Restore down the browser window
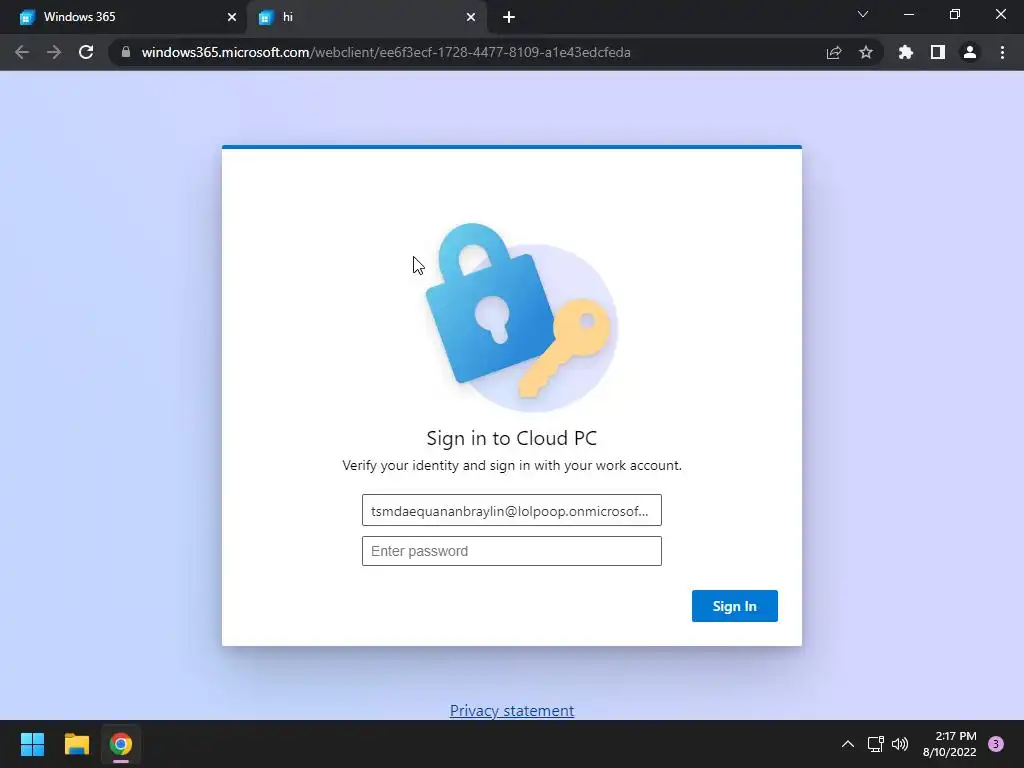Image resolution: width=1024 pixels, height=768 pixels. click(x=955, y=14)
